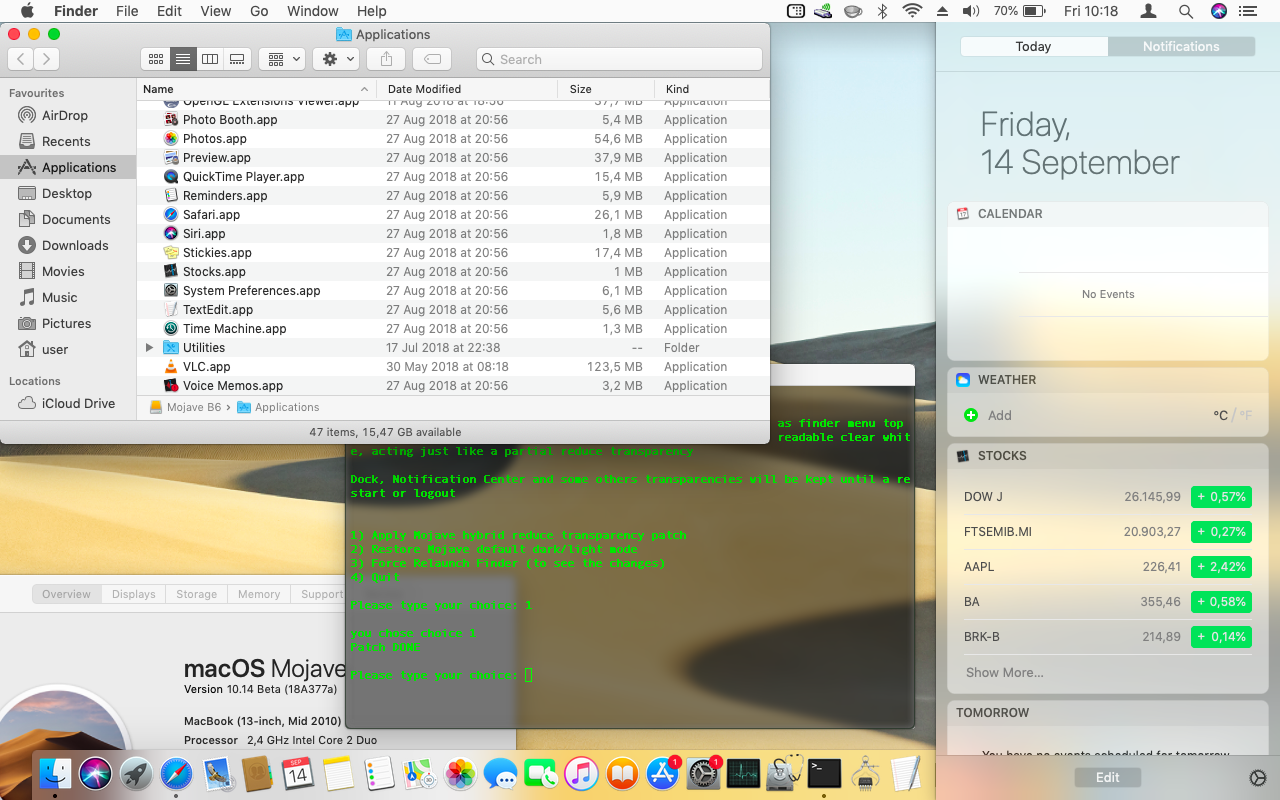
Task: Open the Storage tab in About This Mac
Action: [x=196, y=594]
